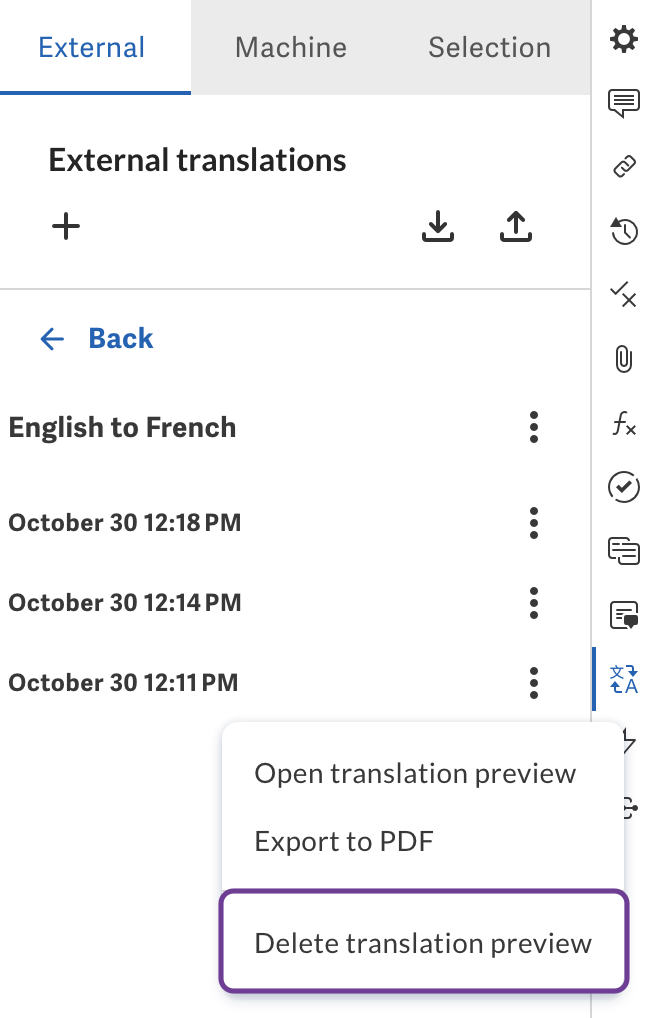Open the stacked cards icon in sidebar
The height and width of the screenshot is (1018, 652).
click(x=623, y=551)
